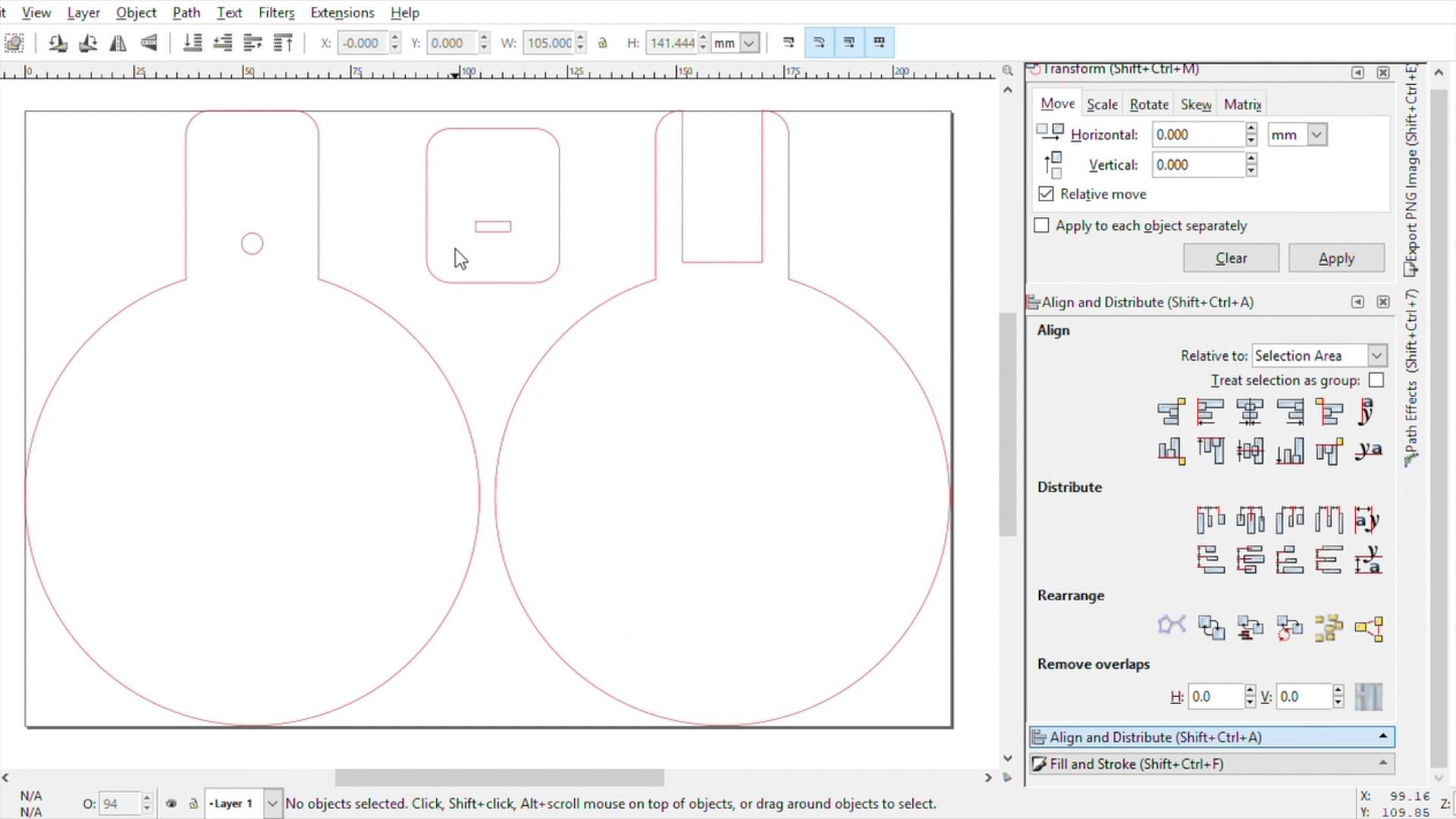Click the Clear button in Transform panel

(1231, 258)
